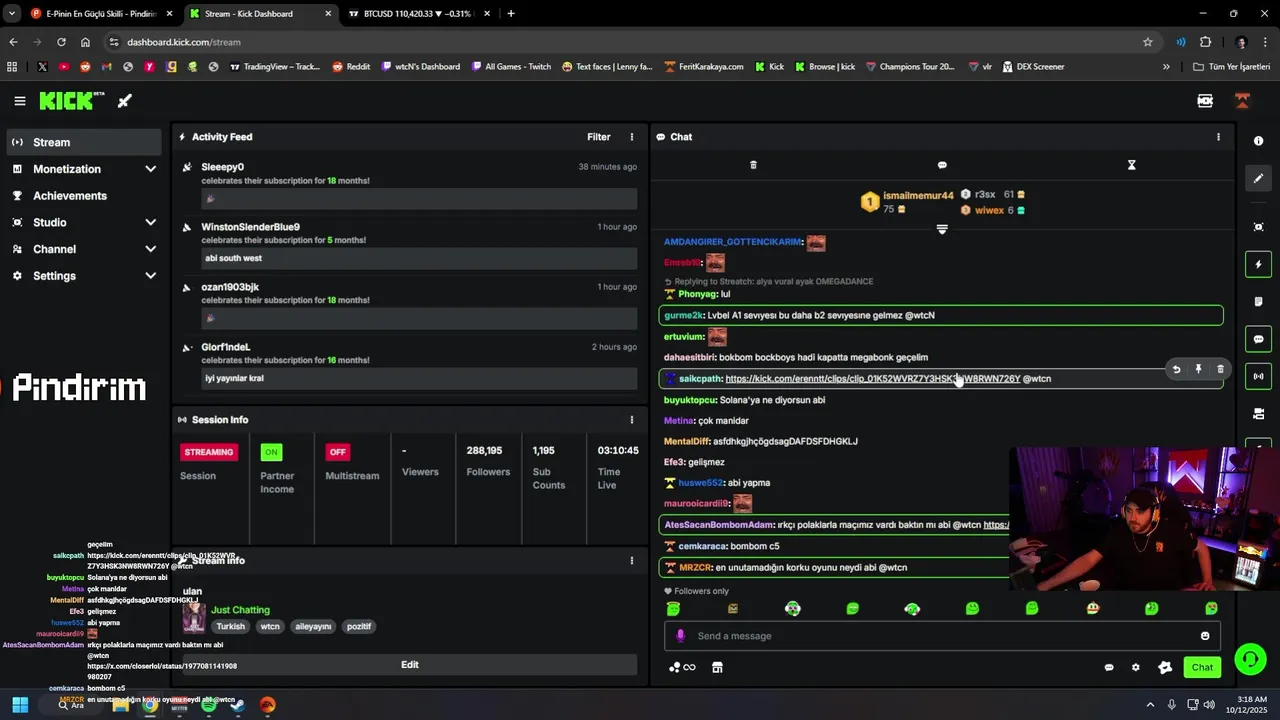The image size is (1280, 720).
Task: Select the hourglass tab in the Chat panel
Action: point(1131,165)
